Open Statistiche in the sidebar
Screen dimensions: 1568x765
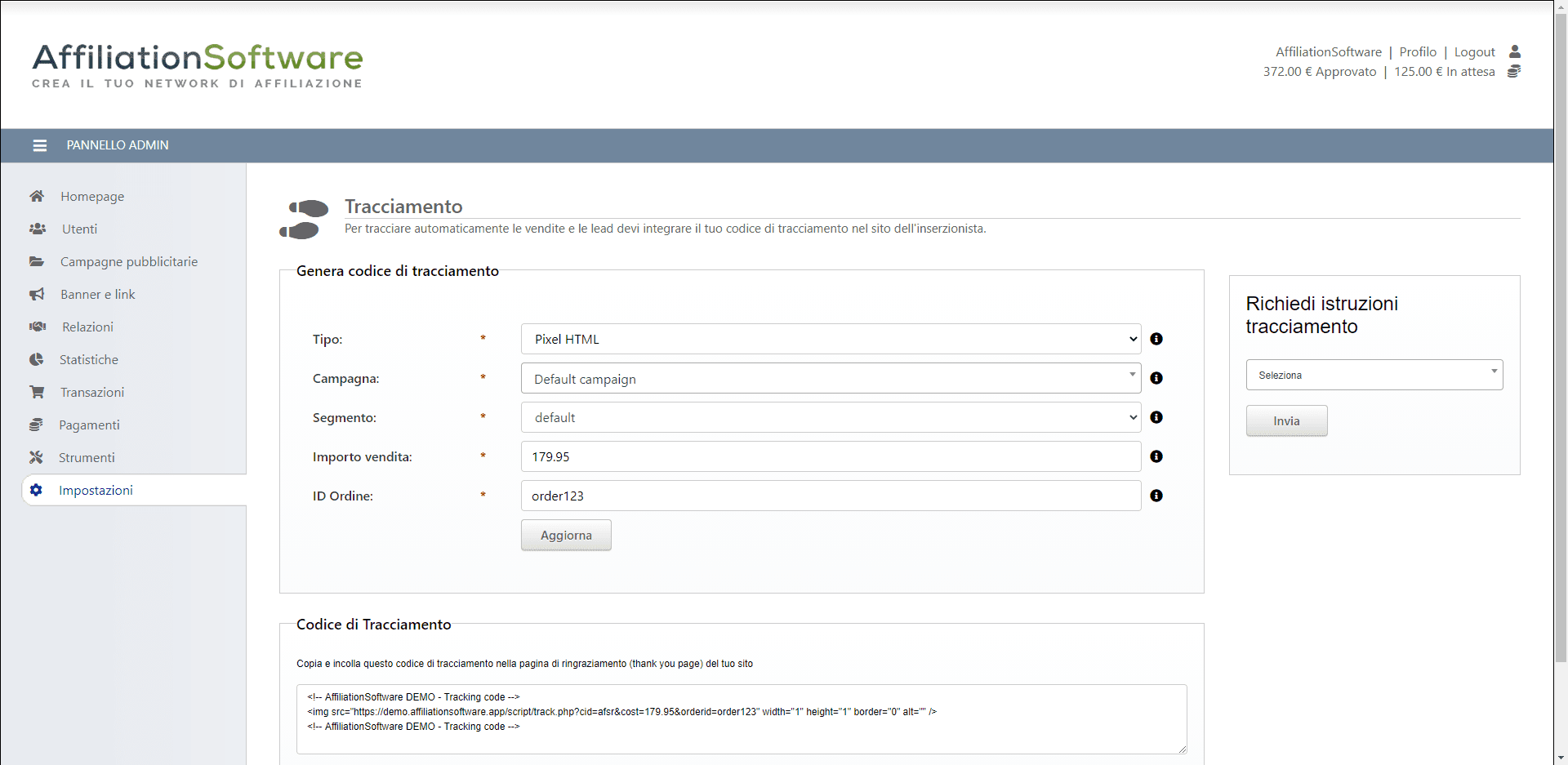88,359
